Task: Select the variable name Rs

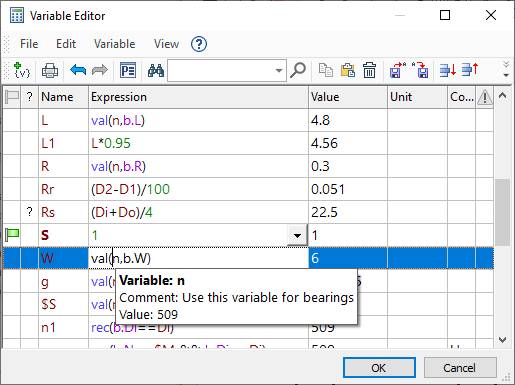Action: pyautogui.click(x=48, y=212)
